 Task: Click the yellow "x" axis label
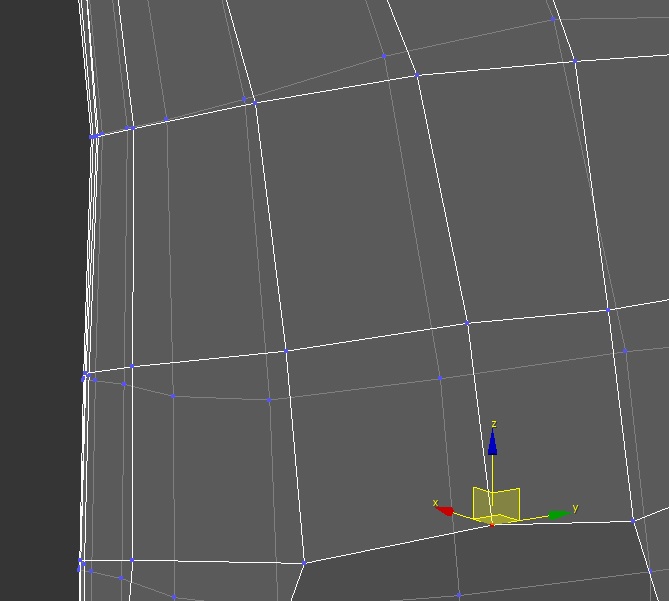[x=435, y=502]
